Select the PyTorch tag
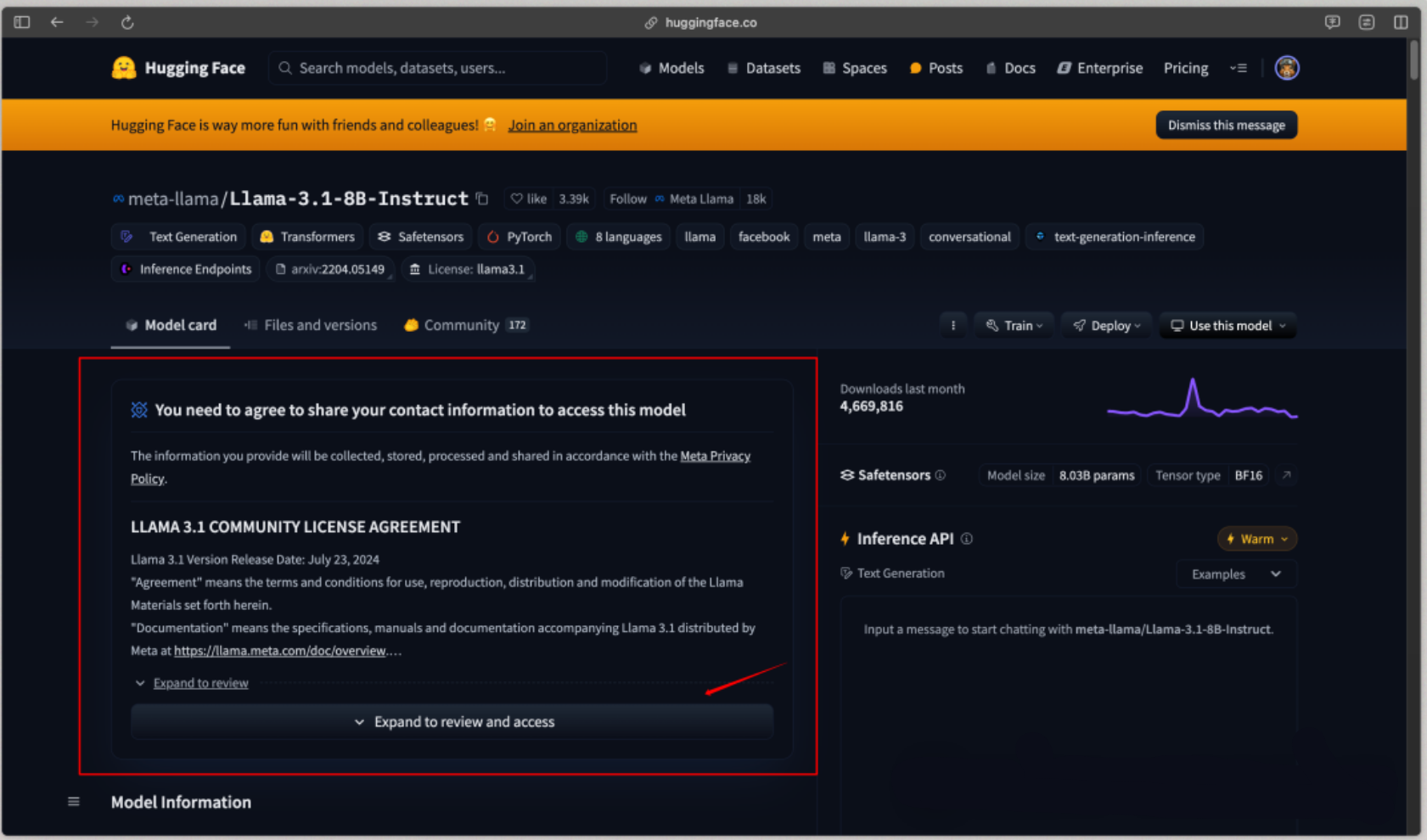This screenshot has height=840, width=1427. pos(520,237)
